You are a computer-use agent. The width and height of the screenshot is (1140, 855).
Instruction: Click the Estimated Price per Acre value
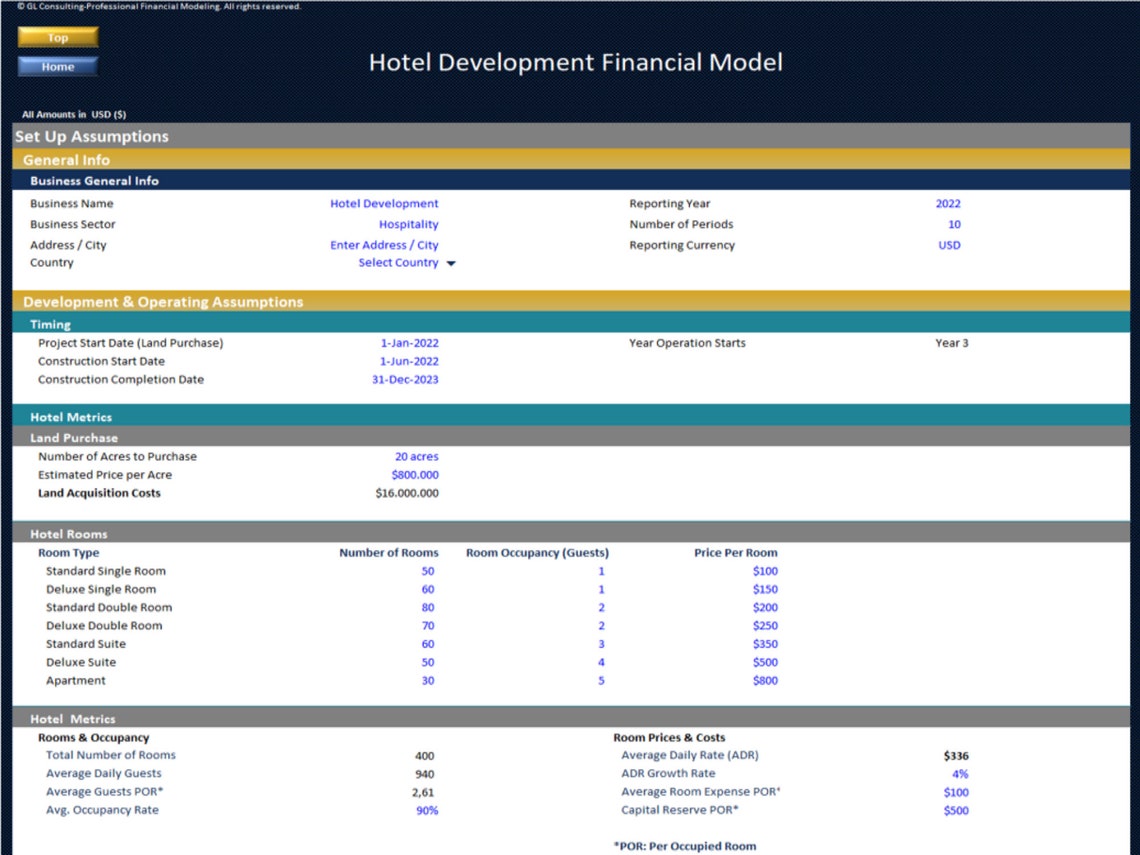(x=416, y=474)
